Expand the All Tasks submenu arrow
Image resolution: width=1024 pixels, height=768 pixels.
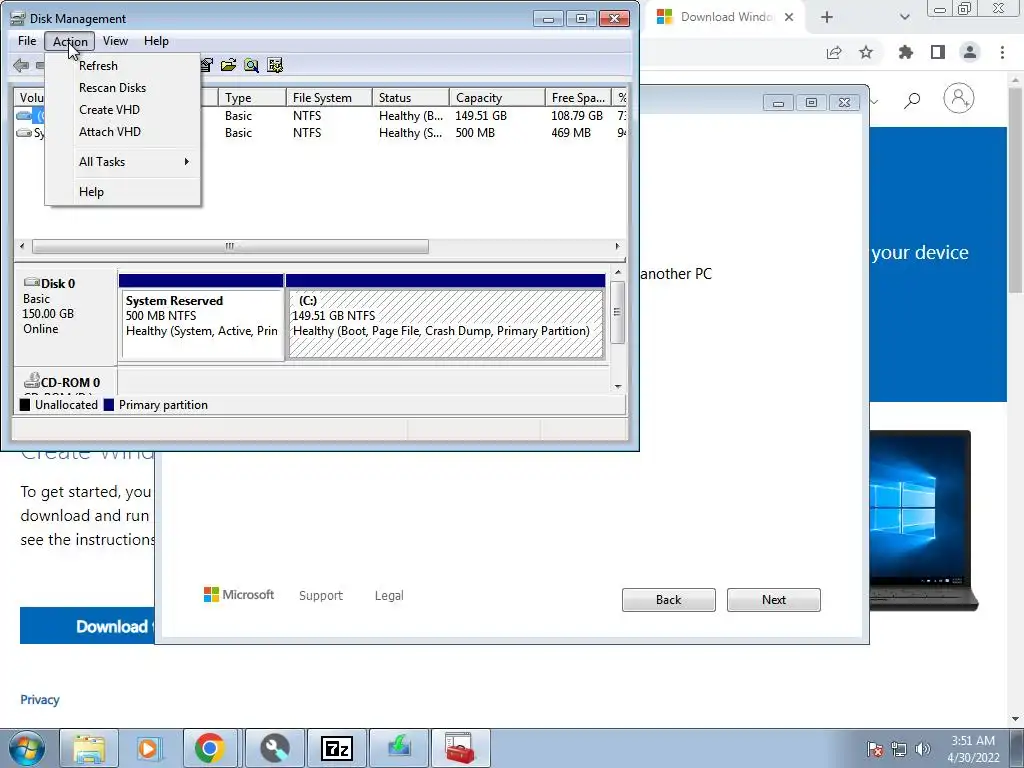pyautogui.click(x=187, y=162)
